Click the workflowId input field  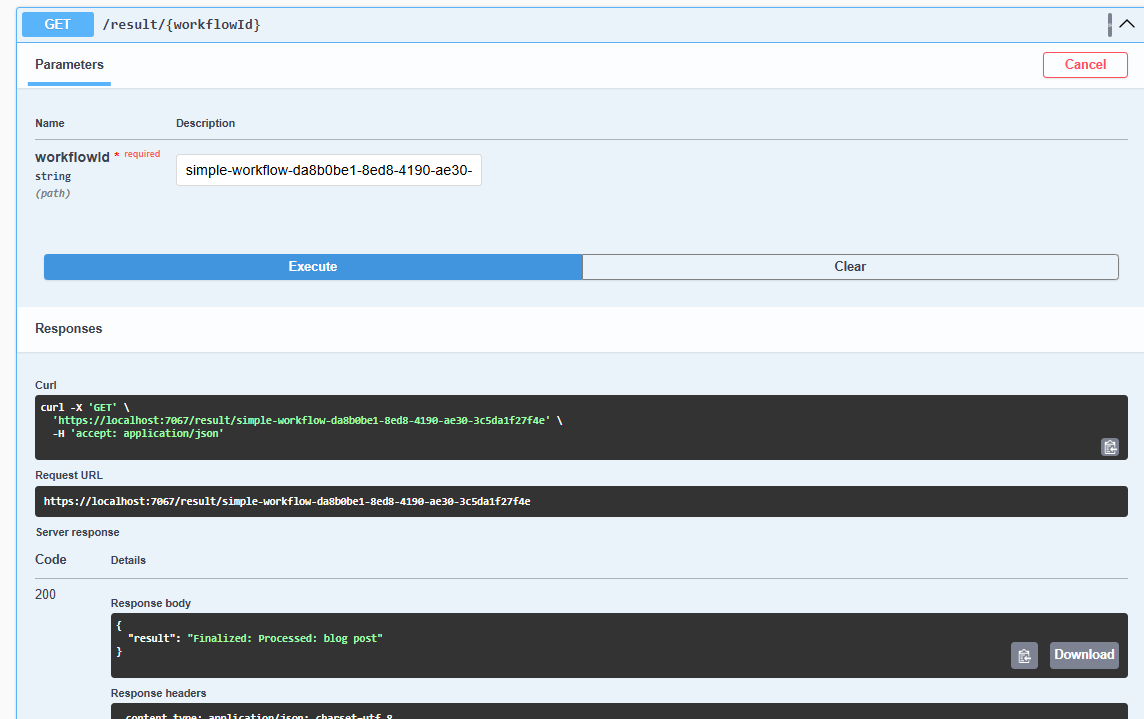328,170
